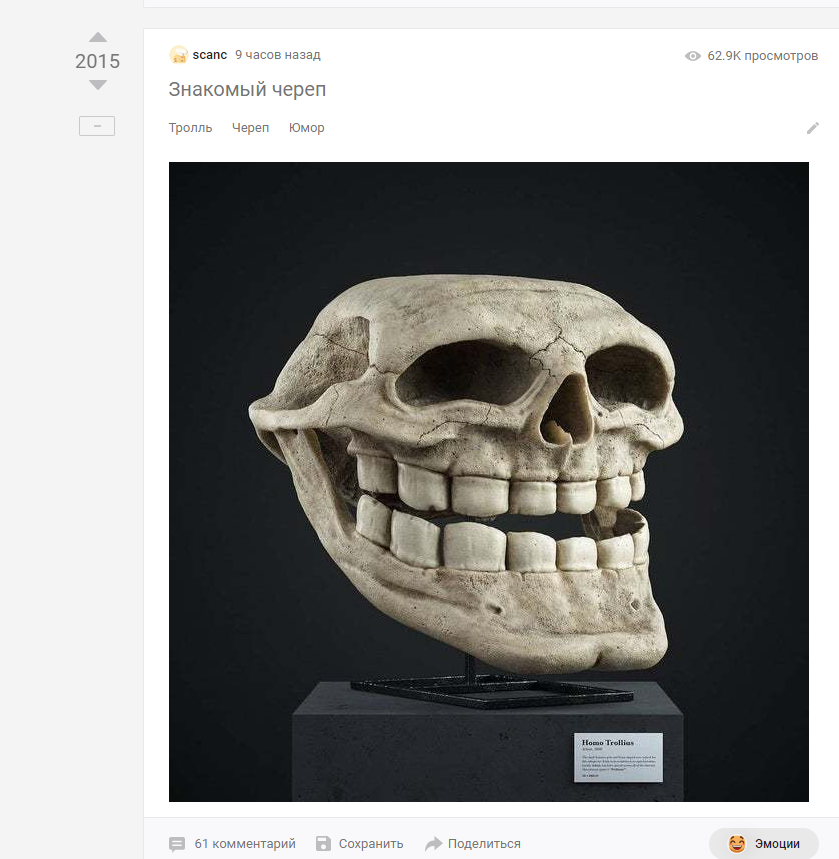
Task: Downvote the post with the down arrow
Action: point(98,85)
